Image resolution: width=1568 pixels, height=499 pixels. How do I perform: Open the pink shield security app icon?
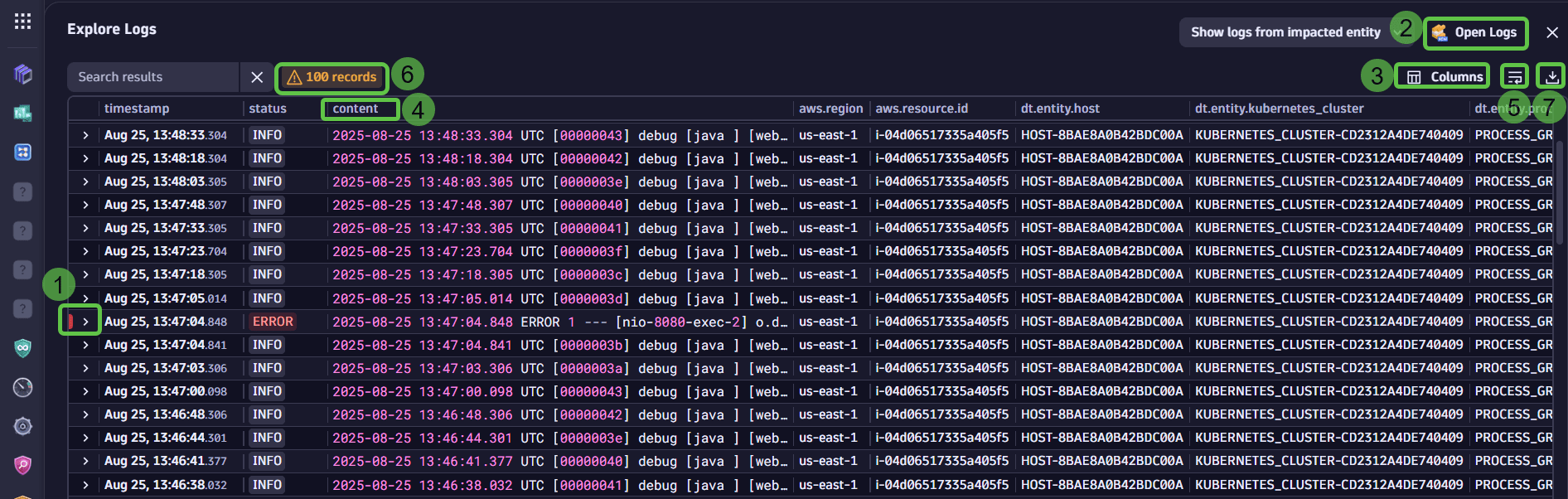23,465
